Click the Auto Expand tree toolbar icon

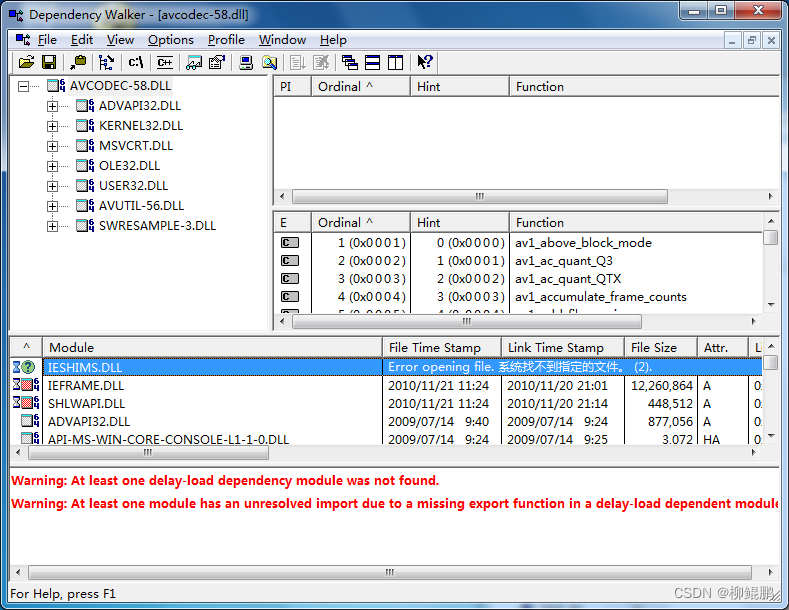point(106,62)
